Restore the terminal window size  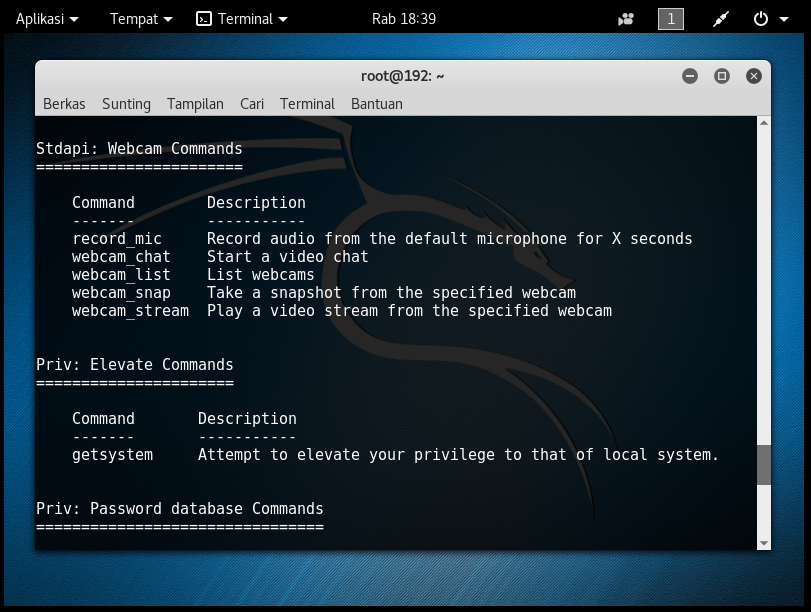point(721,75)
